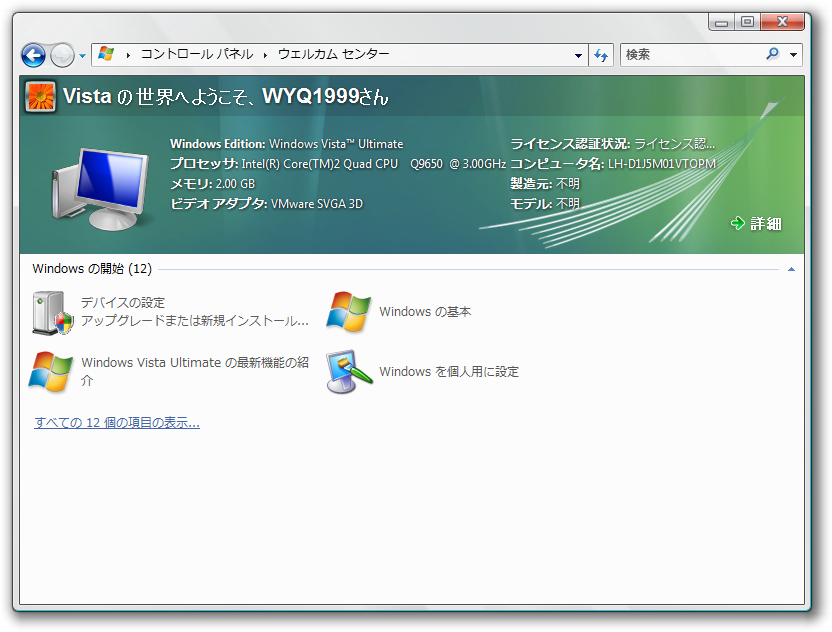Minimize the Welcome Center window
The image size is (832, 632).
721,22
